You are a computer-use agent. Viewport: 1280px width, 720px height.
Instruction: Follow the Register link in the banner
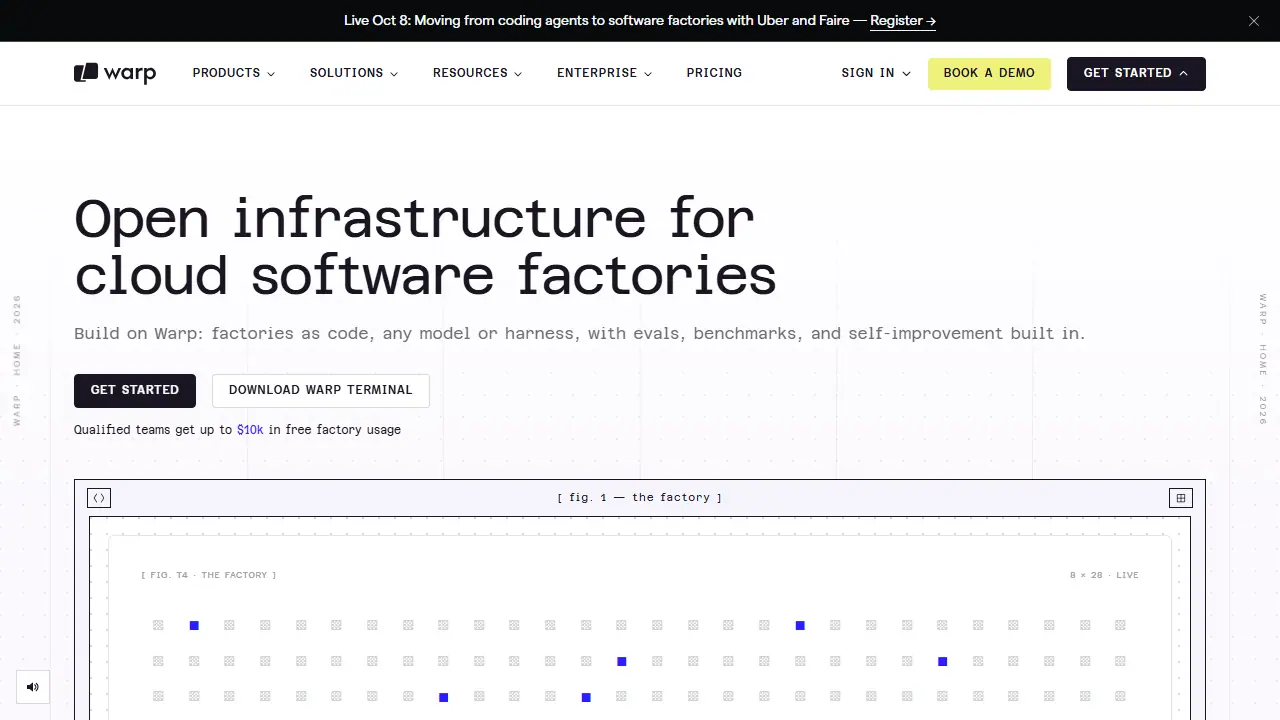[x=903, y=21]
